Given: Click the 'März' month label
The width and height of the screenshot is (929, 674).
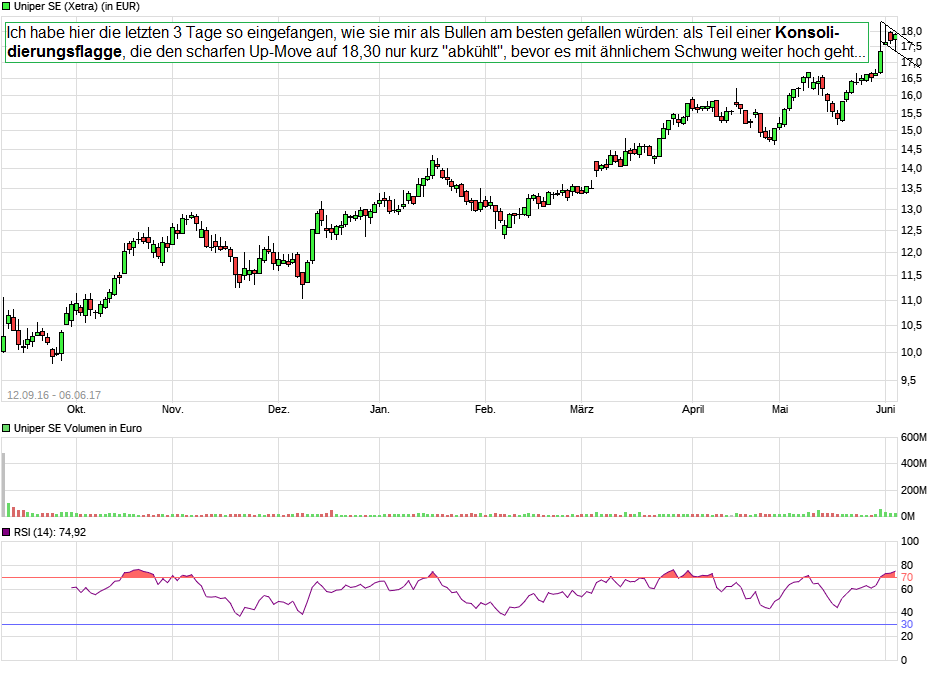Looking at the screenshot, I should 581,409.
